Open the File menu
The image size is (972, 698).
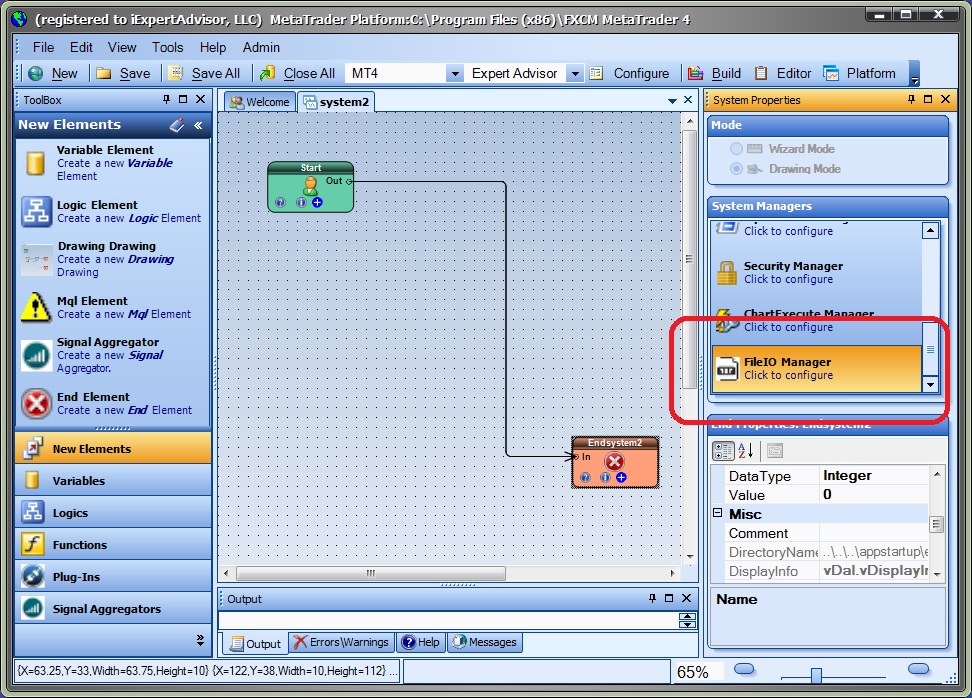pos(43,47)
